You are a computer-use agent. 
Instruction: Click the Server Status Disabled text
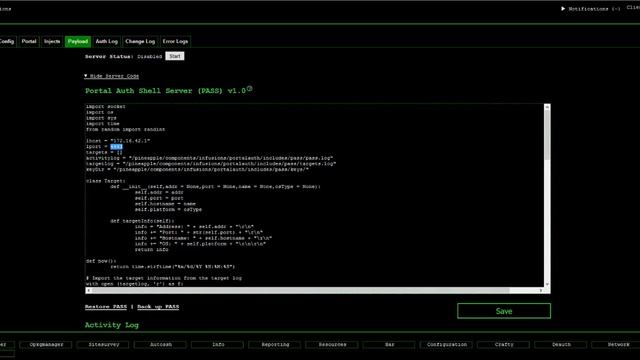(x=149, y=56)
